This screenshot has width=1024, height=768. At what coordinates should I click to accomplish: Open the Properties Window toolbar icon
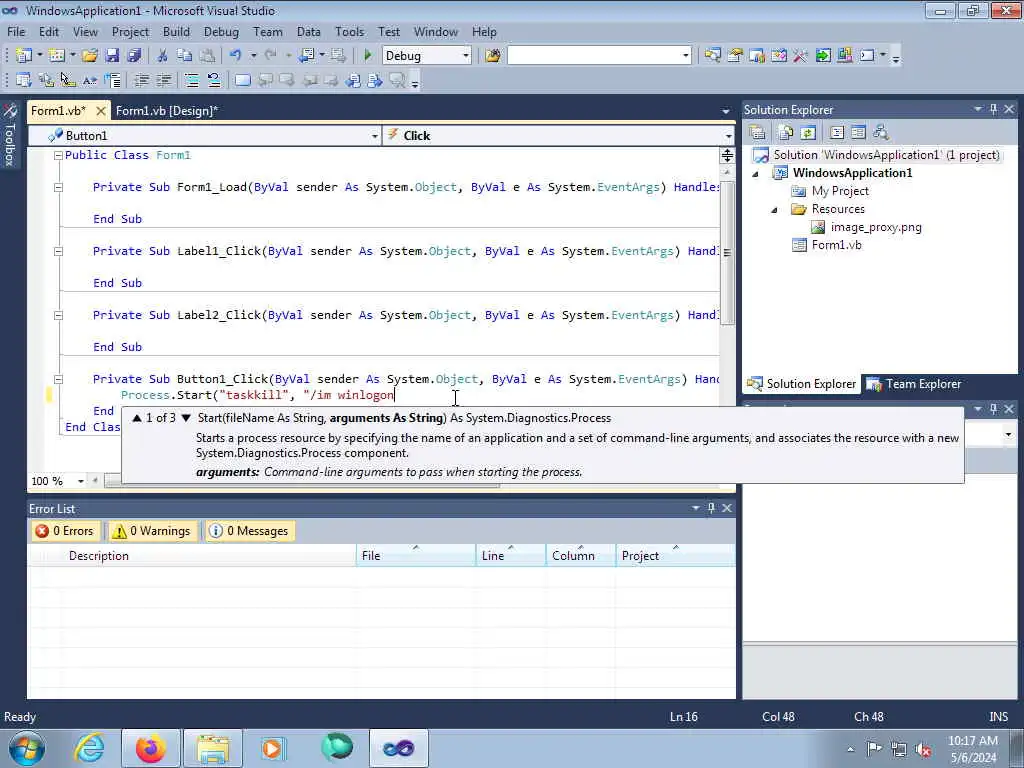pos(735,56)
